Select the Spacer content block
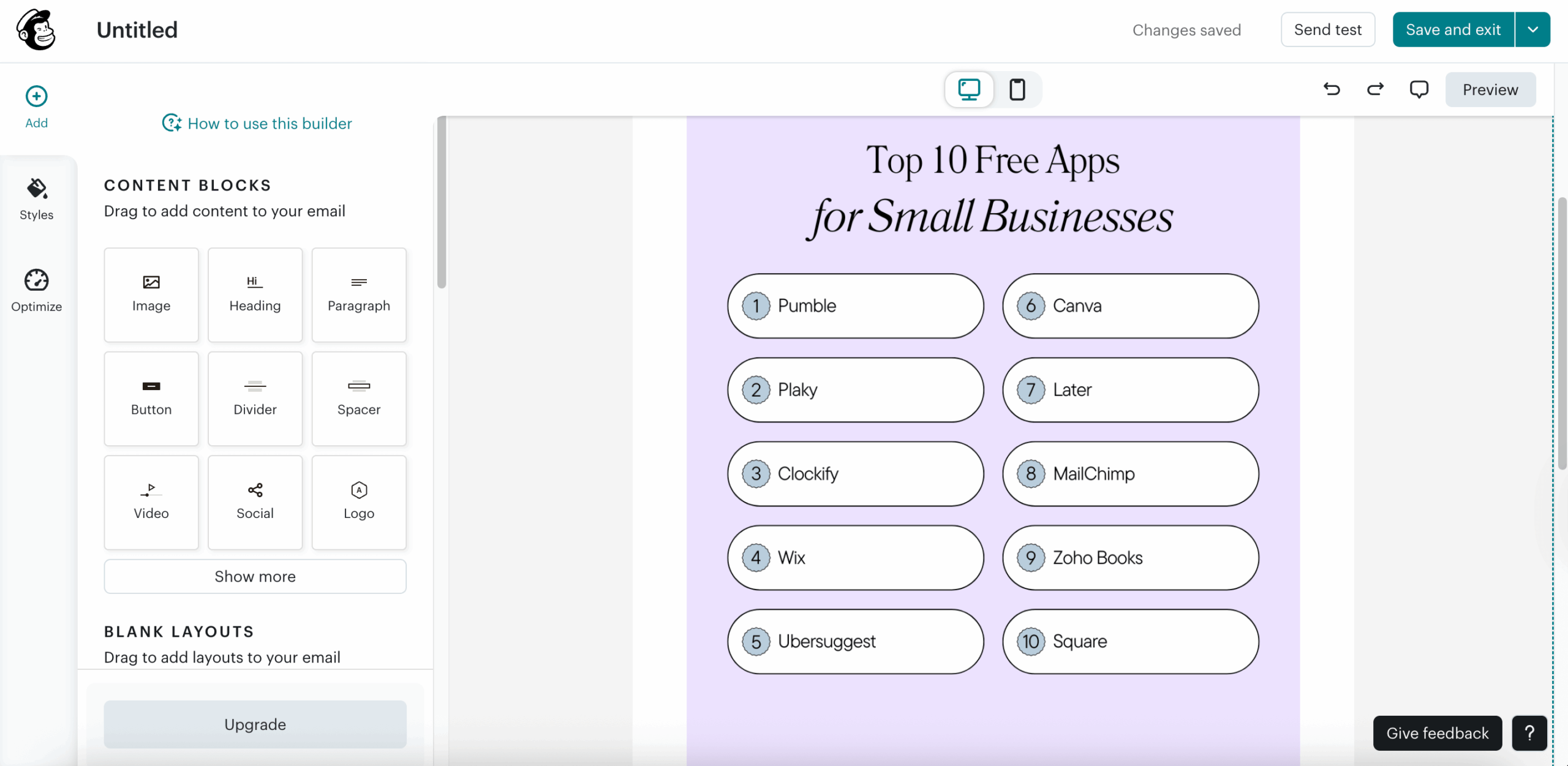The width and height of the screenshot is (1568, 766). [x=359, y=399]
